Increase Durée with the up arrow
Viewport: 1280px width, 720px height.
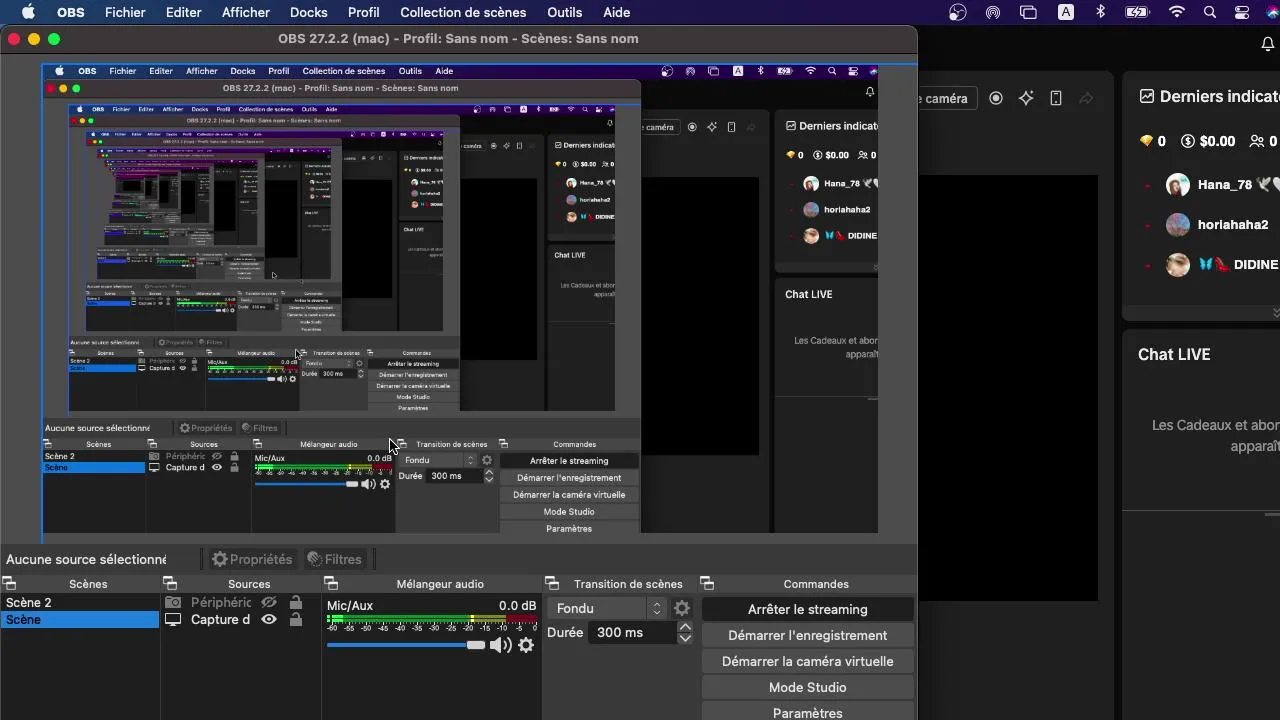pyautogui.click(x=685, y=627)
